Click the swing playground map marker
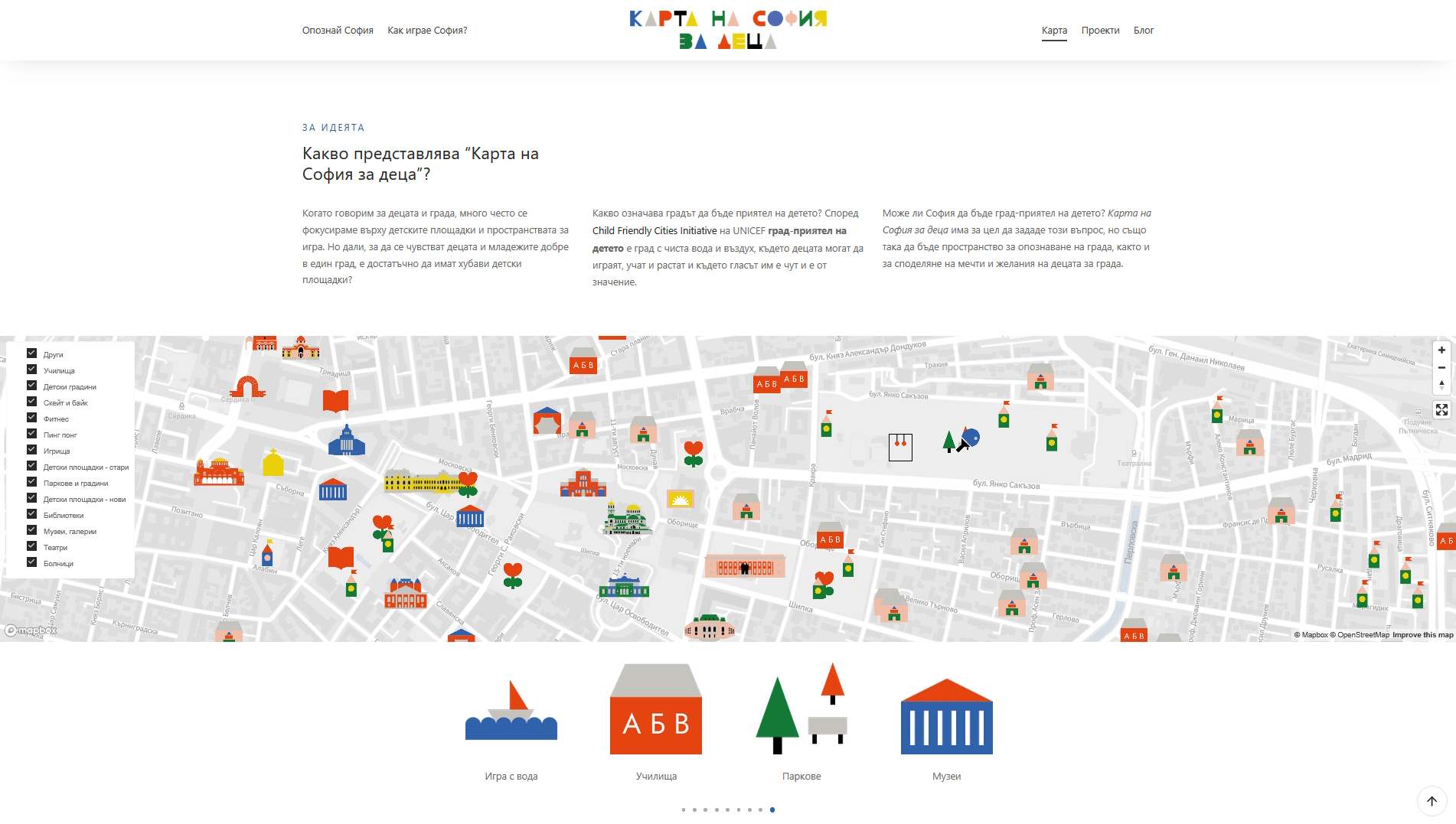Viewport: 1456px width, 824px height. [900, 447]
